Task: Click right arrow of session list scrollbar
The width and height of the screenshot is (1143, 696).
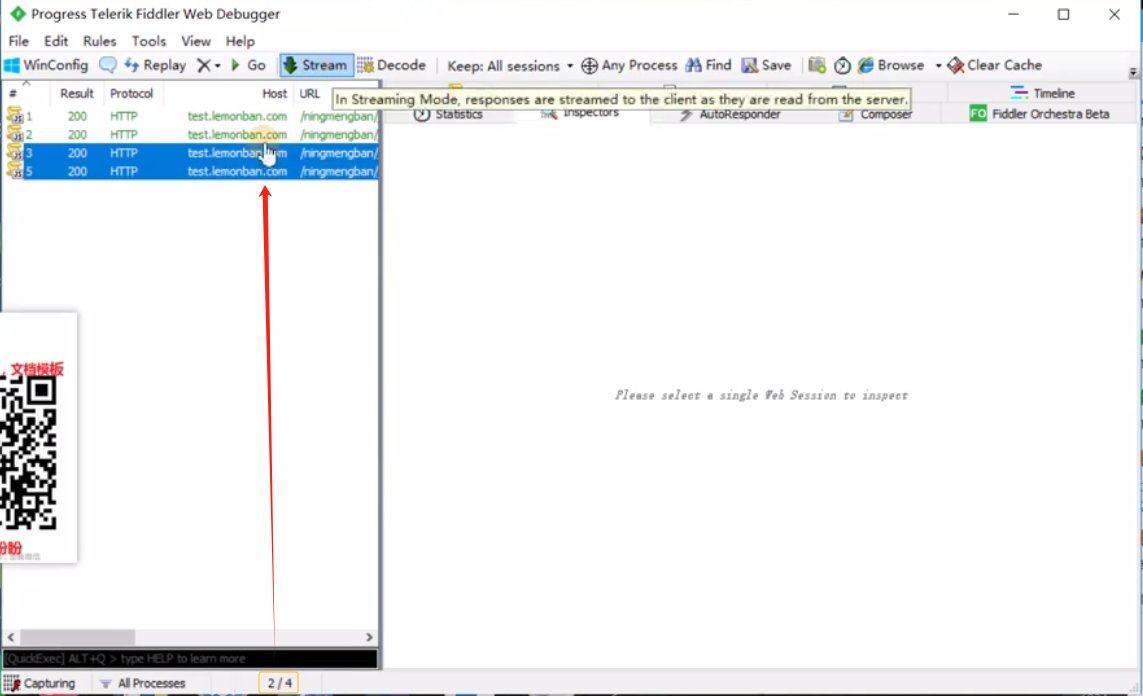Action: click(369, 637)
